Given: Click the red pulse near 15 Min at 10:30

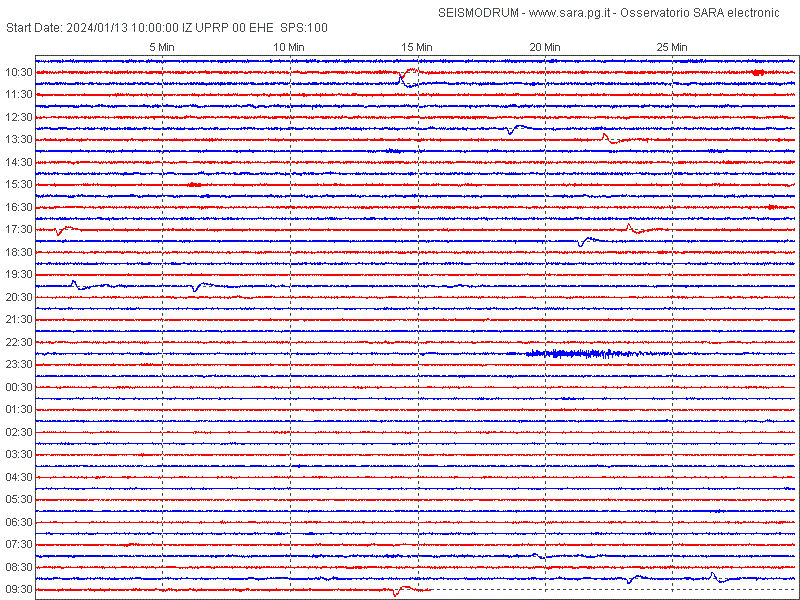Looking at the screenshot, I should pyautogui.click(x=409, y=73).
